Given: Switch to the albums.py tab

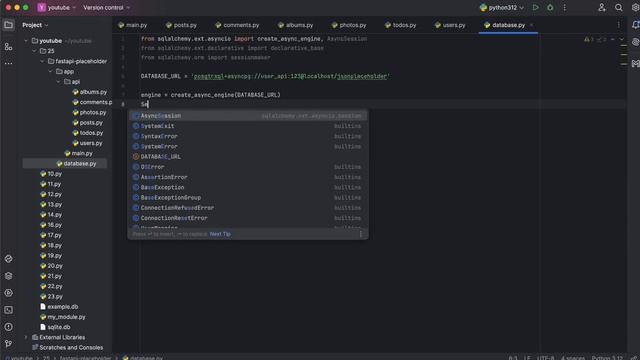Looking at the screenshot, I should pyautogui.click(x=296, y=25).
